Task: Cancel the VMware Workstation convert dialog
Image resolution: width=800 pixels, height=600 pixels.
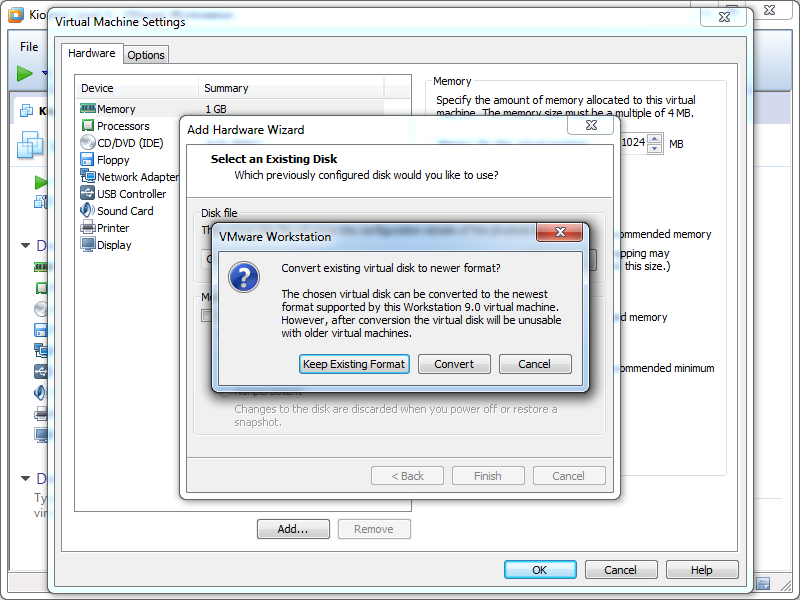Action: point(534,364)
